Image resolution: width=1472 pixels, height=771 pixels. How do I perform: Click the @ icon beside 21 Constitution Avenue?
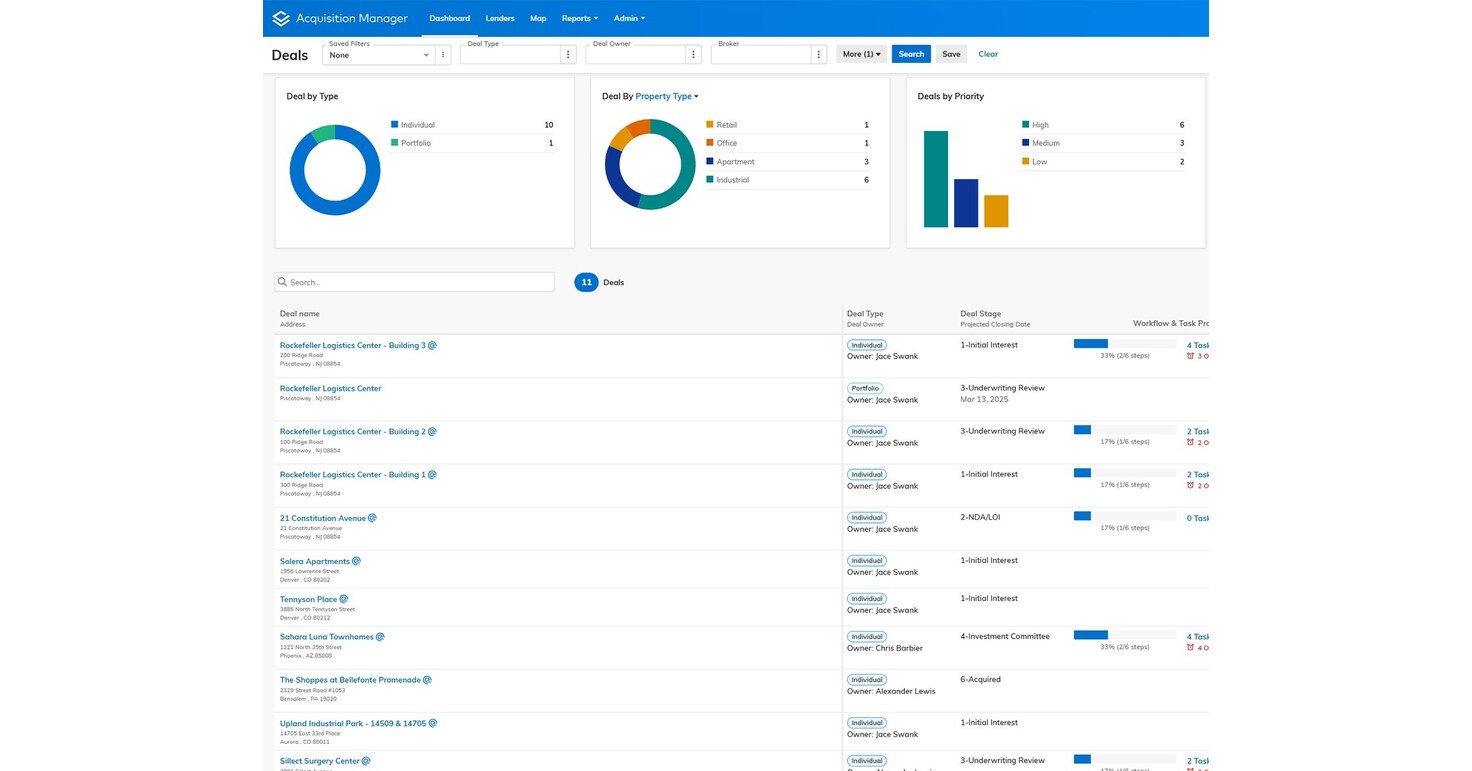372,518
